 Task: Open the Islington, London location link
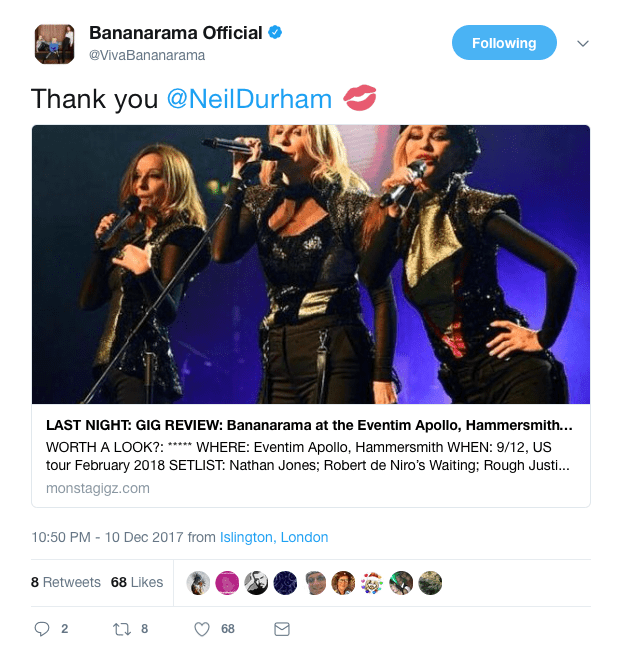coord(274,537)
